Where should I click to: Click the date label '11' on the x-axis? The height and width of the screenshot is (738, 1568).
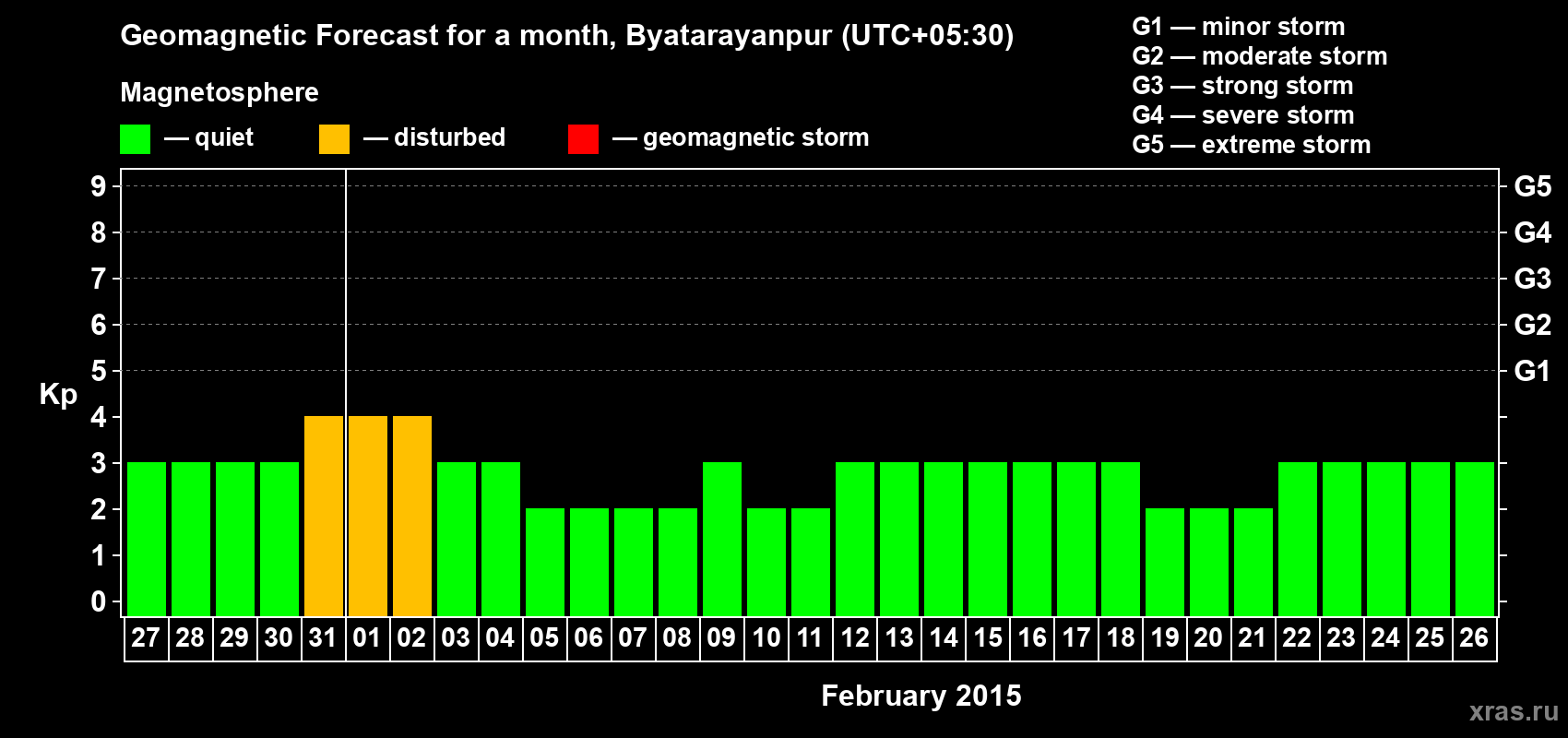tap(810, 638)
